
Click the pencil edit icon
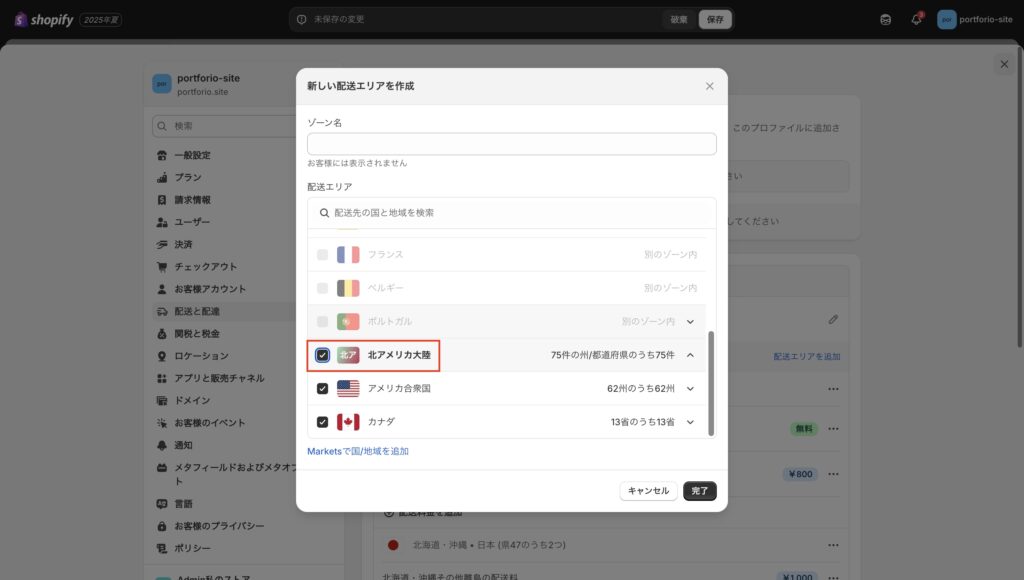point(833,319)
